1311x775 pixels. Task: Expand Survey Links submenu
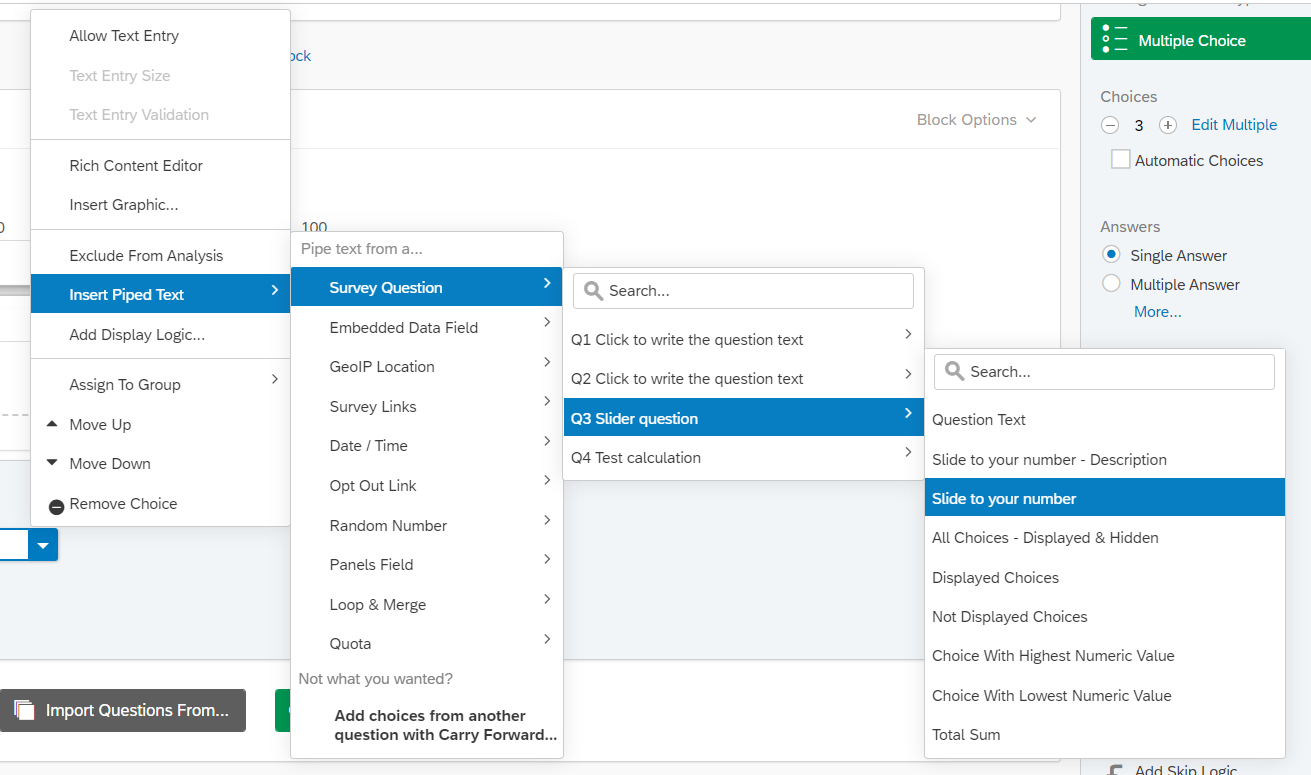[547, 401]
